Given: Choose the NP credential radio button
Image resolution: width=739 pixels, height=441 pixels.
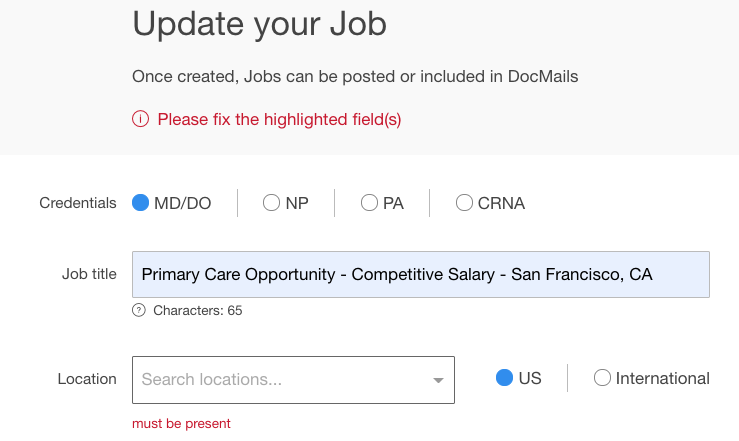Looking at the screenshot, I should [271, 203].
